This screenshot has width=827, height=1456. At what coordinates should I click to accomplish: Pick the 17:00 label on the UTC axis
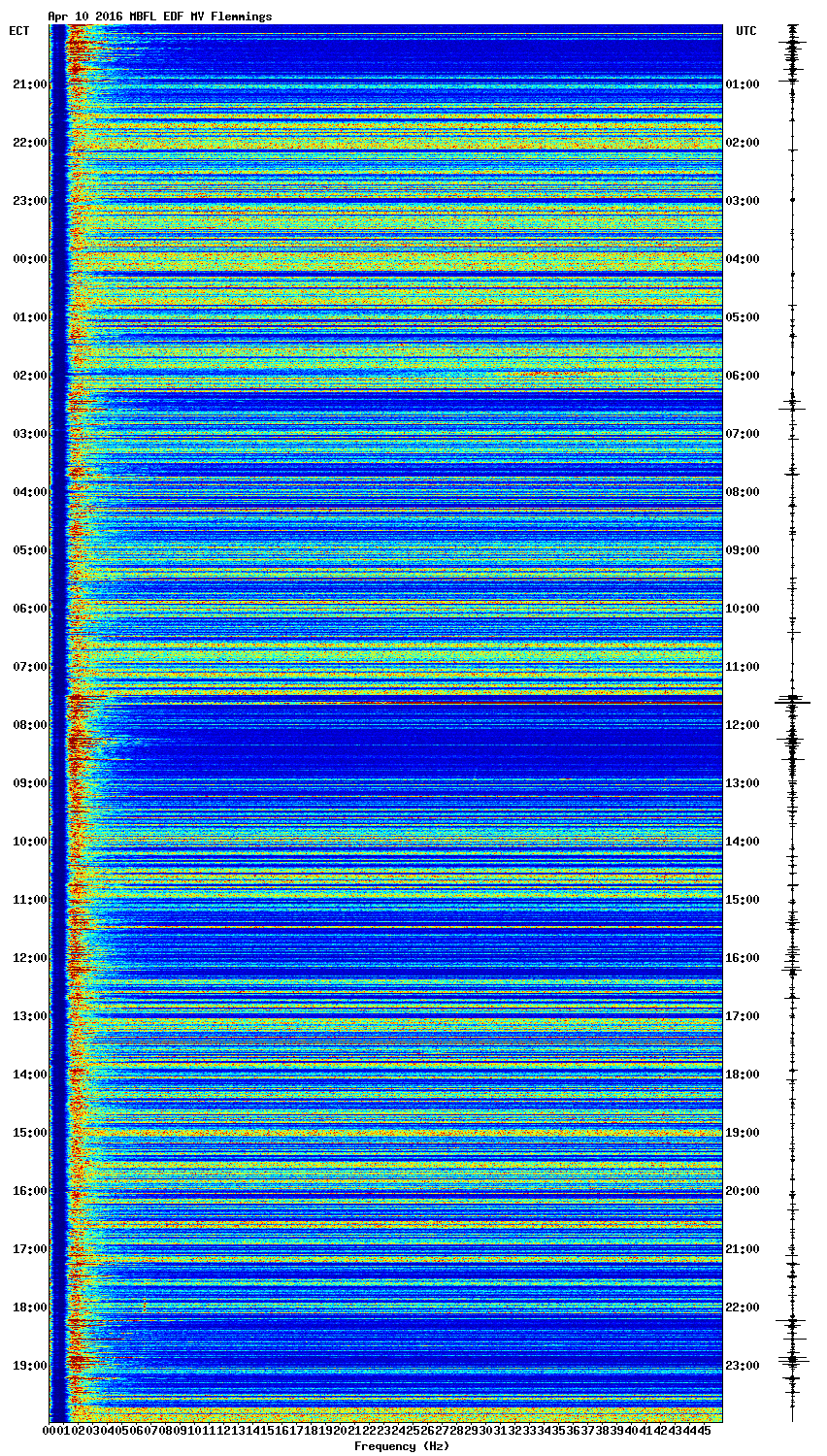point(743,1016)
